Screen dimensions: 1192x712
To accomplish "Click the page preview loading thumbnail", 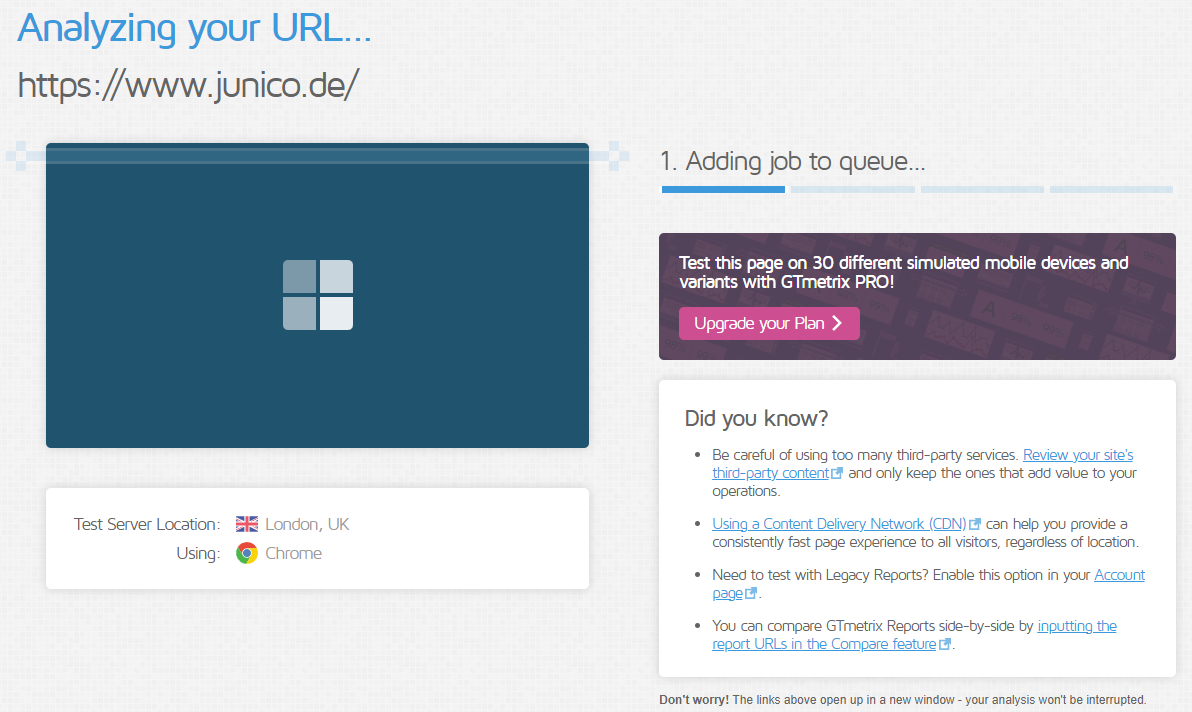I will pyautogui.click(x=317, y=295).
